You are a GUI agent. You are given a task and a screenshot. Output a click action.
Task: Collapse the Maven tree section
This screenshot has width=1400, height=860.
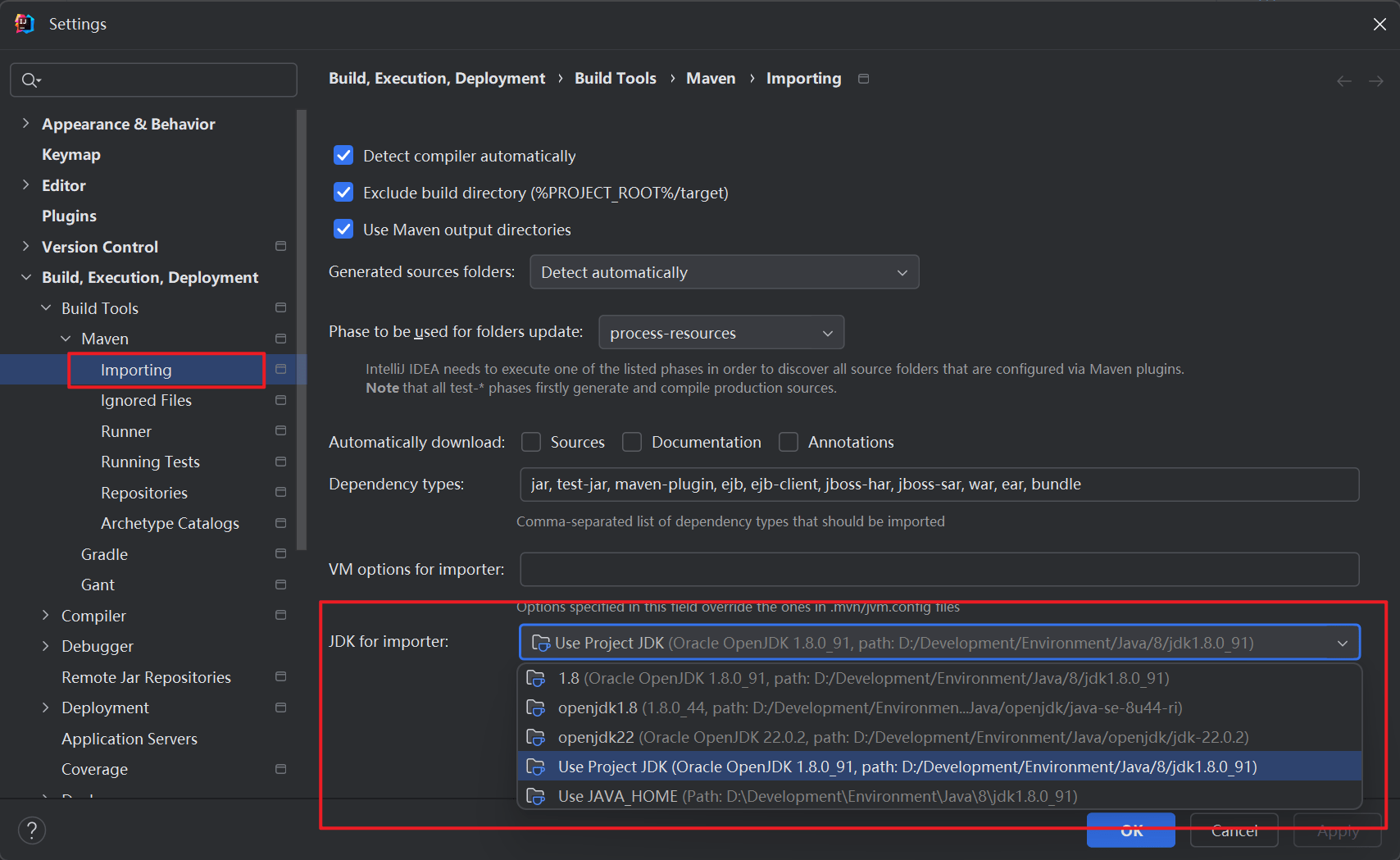pos(66,338)
